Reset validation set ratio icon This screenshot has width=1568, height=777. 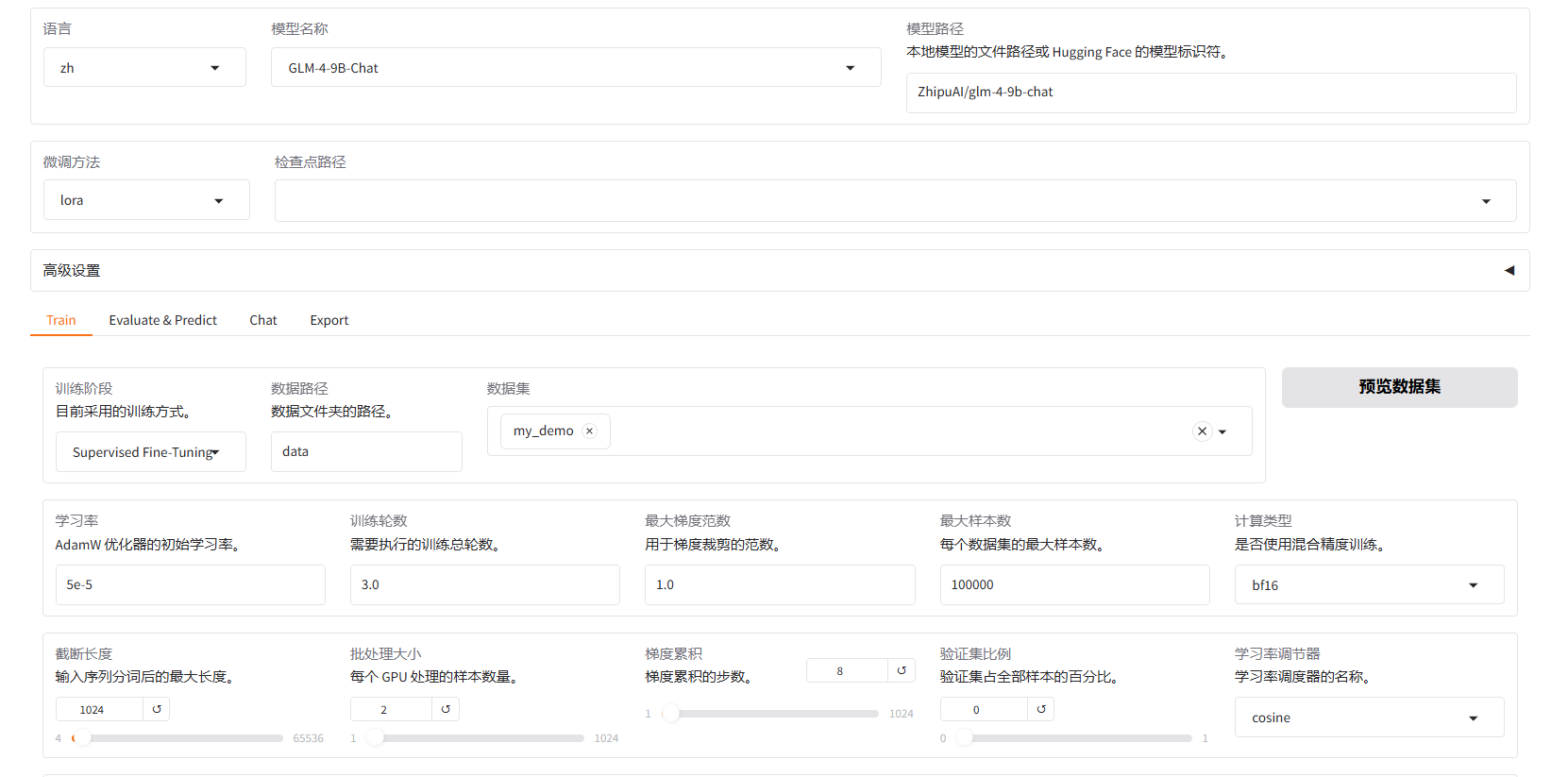1041,709
